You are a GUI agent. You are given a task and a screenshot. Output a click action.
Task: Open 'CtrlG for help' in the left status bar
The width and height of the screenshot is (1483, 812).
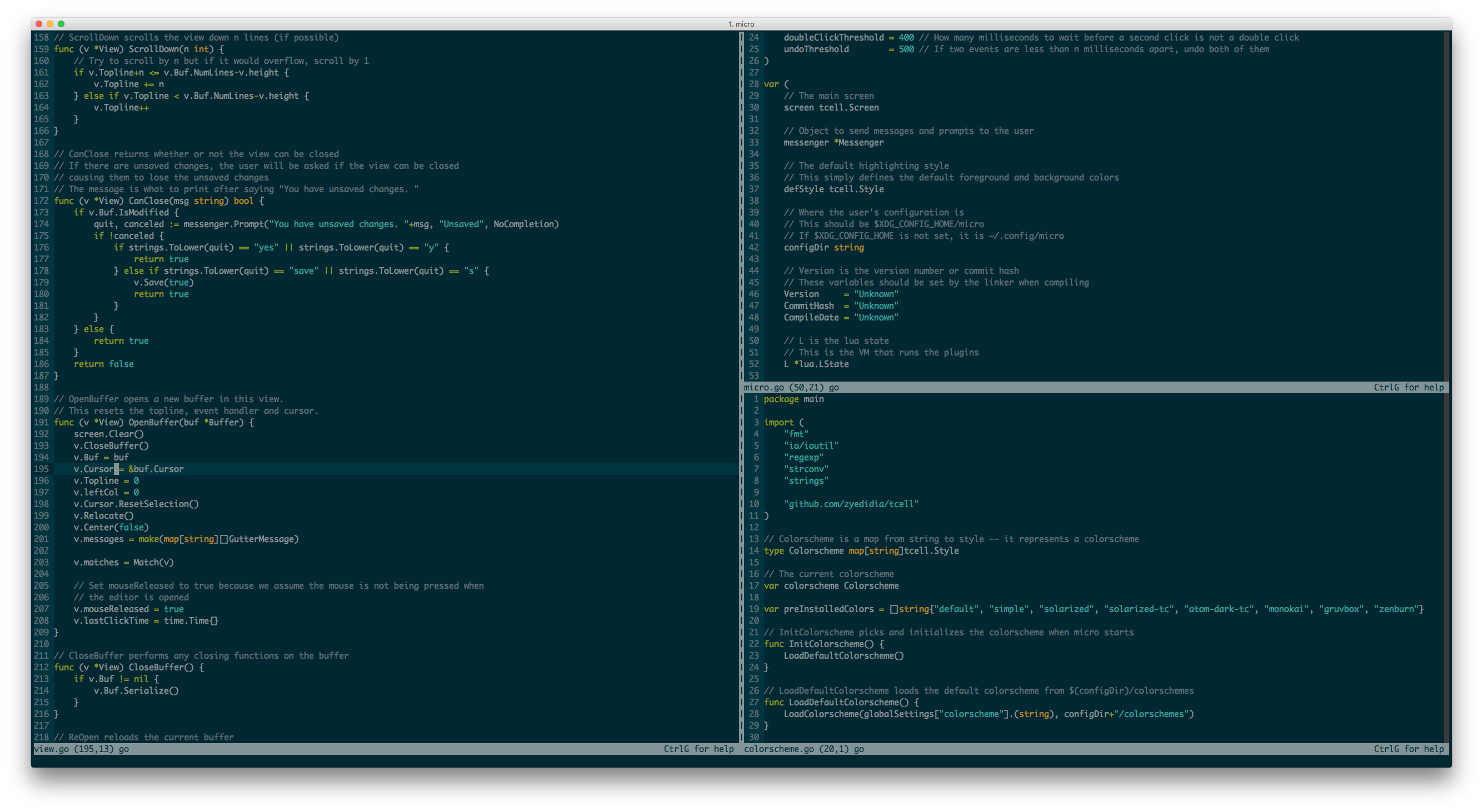[698, 749]
